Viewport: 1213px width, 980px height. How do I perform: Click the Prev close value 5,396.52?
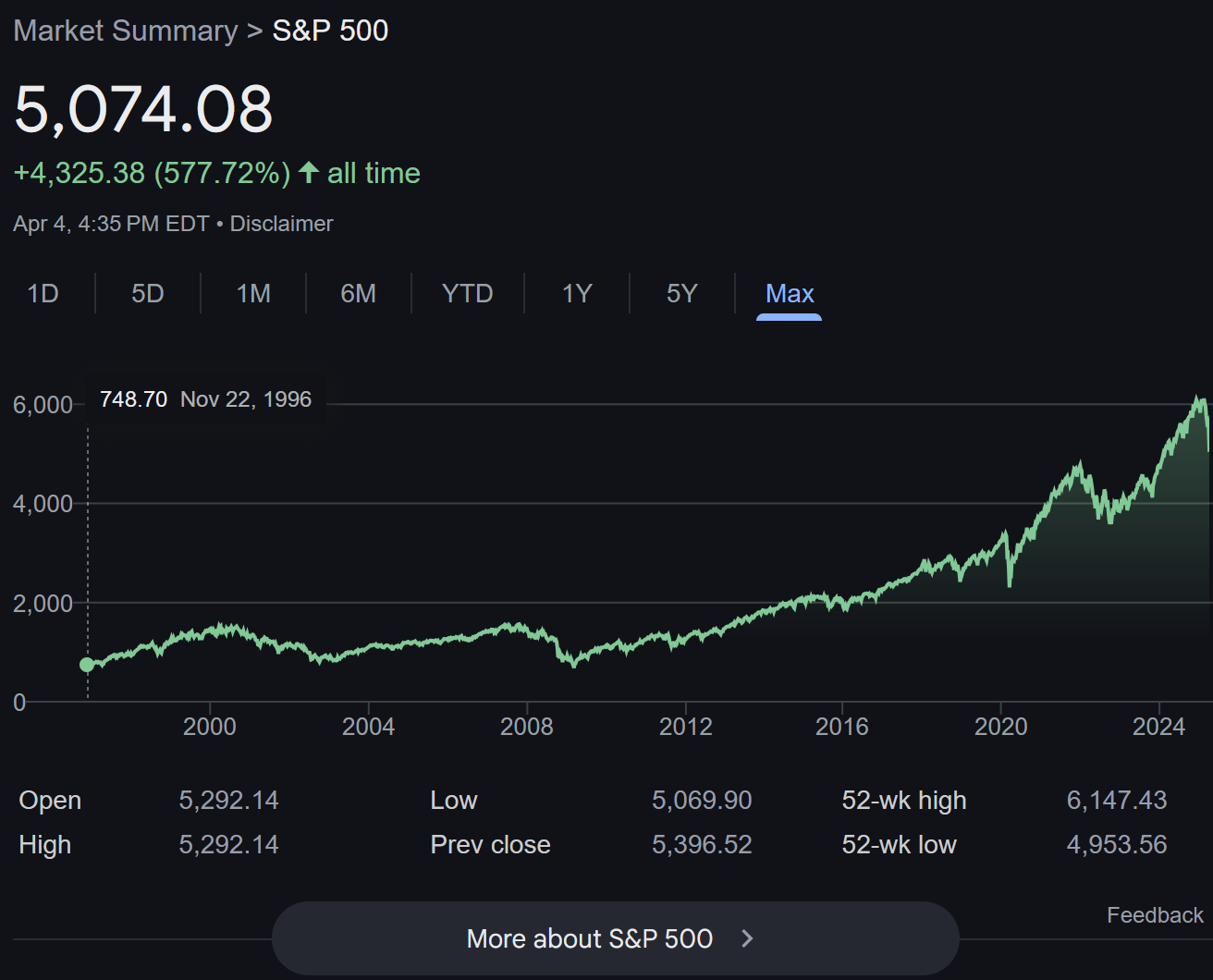pos(702,845)
